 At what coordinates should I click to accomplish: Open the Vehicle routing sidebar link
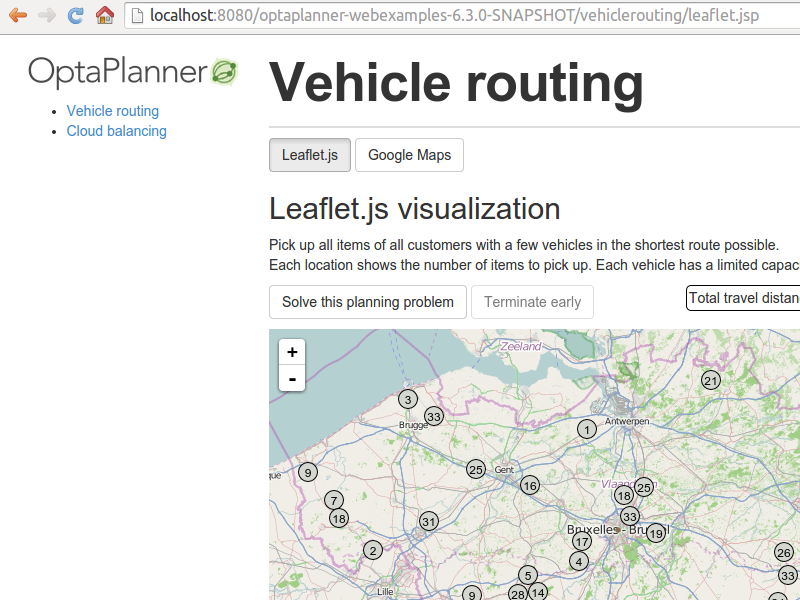tap(113, 111)
